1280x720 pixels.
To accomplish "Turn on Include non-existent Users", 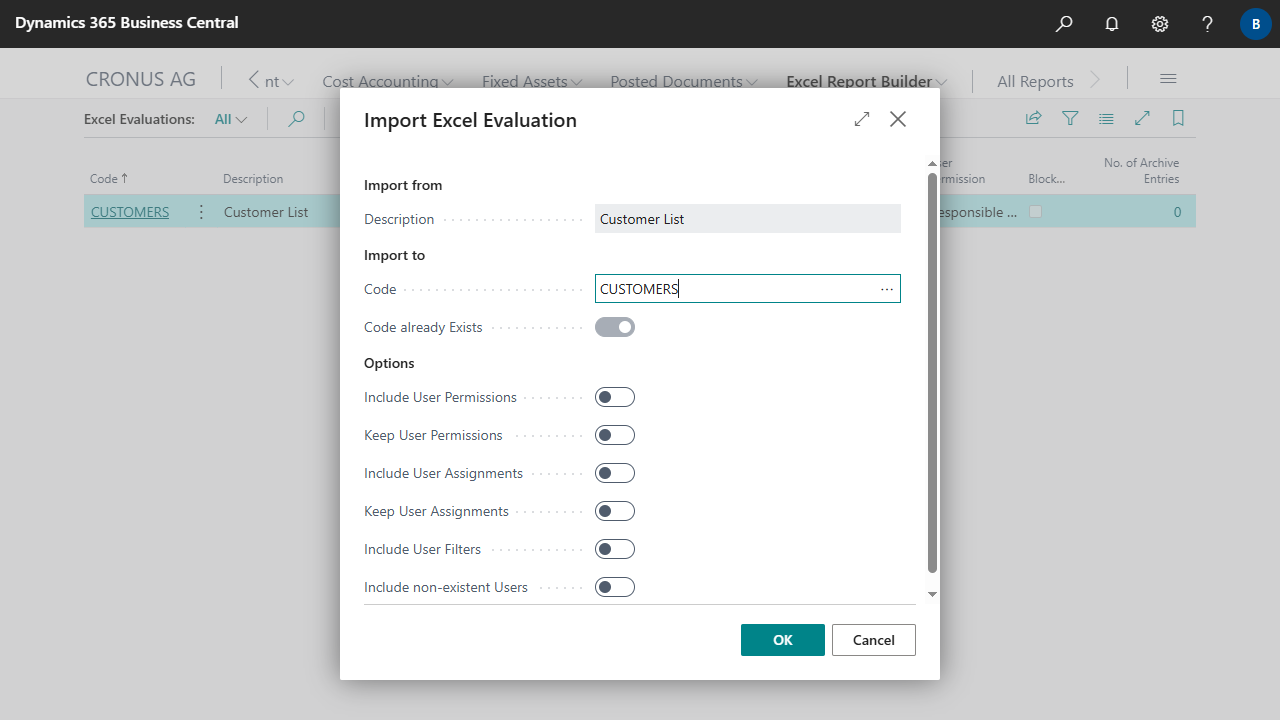I will pos(614,587).
